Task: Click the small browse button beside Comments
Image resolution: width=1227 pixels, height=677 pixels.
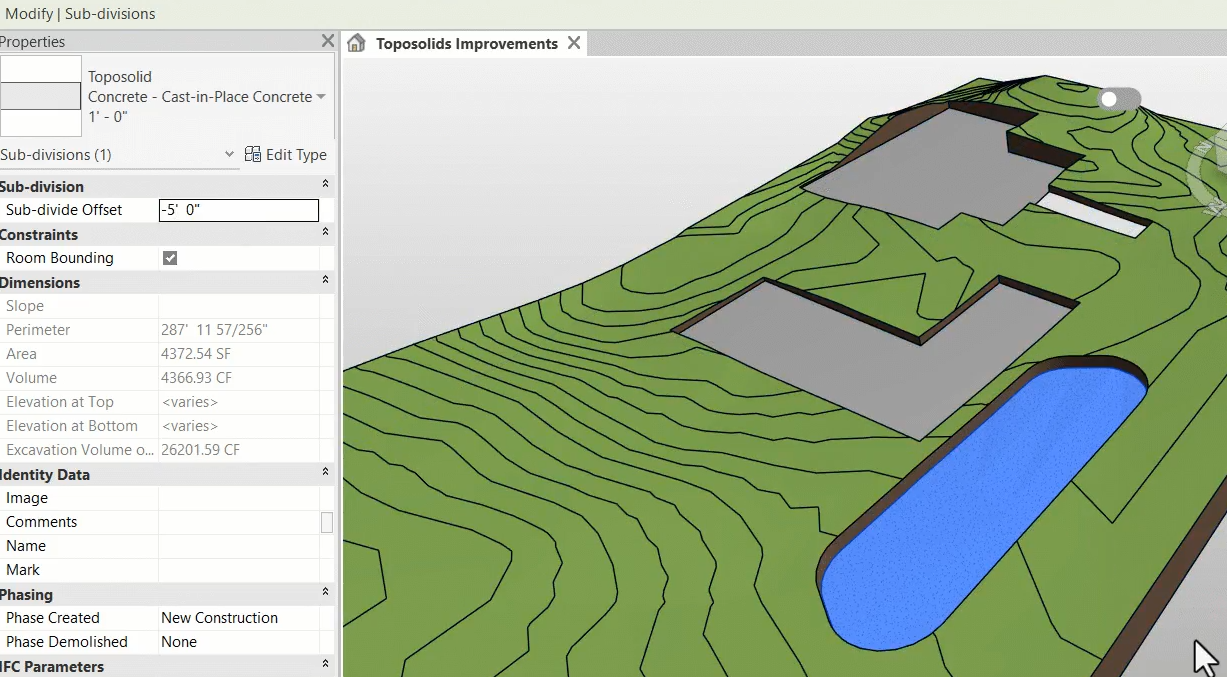Action: (x=326, y=522)
